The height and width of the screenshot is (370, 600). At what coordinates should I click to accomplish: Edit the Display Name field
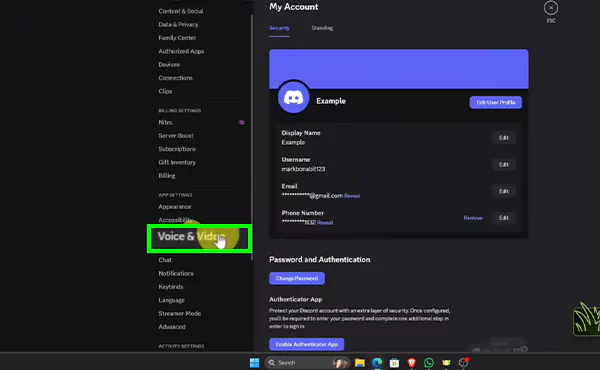[504, 138]
